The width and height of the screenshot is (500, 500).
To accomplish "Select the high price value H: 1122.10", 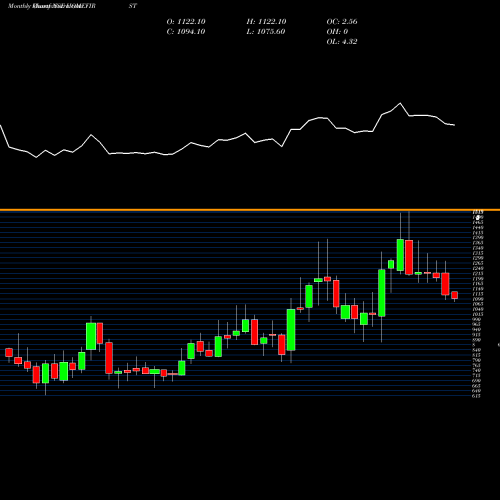I will click(266, 22).
